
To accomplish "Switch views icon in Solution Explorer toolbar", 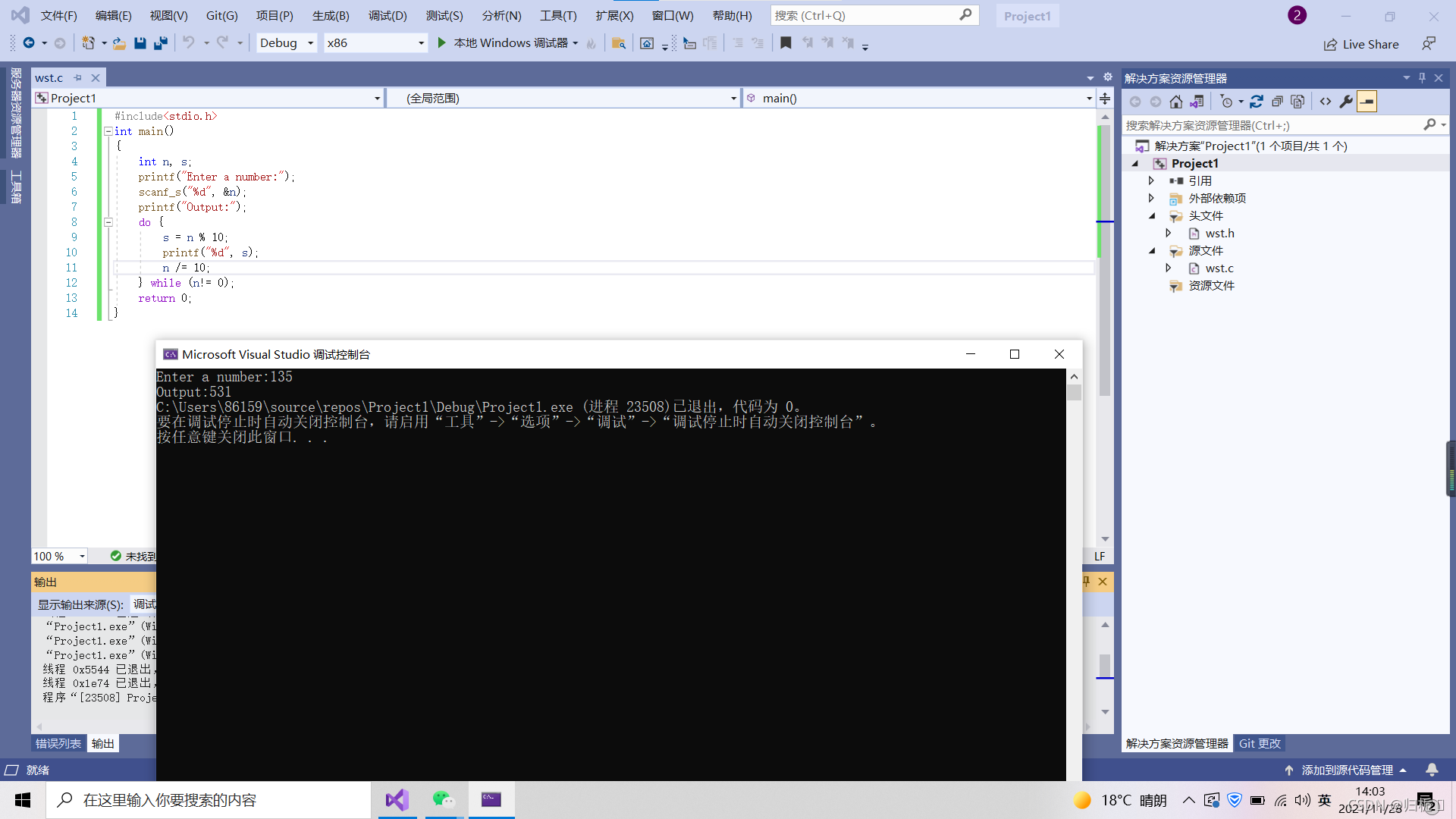I will [1197, 102].
